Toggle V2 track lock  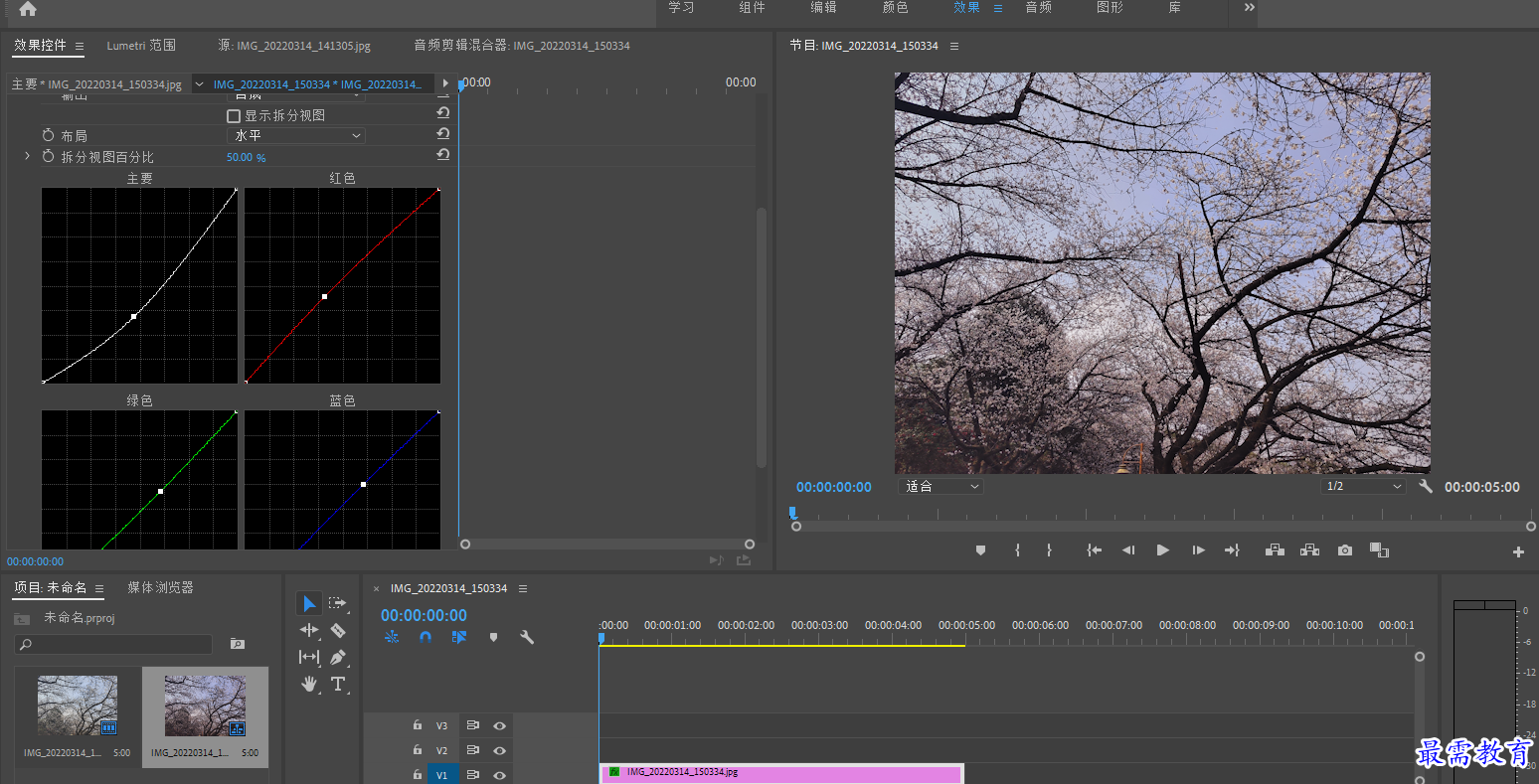tap(418, 750)
